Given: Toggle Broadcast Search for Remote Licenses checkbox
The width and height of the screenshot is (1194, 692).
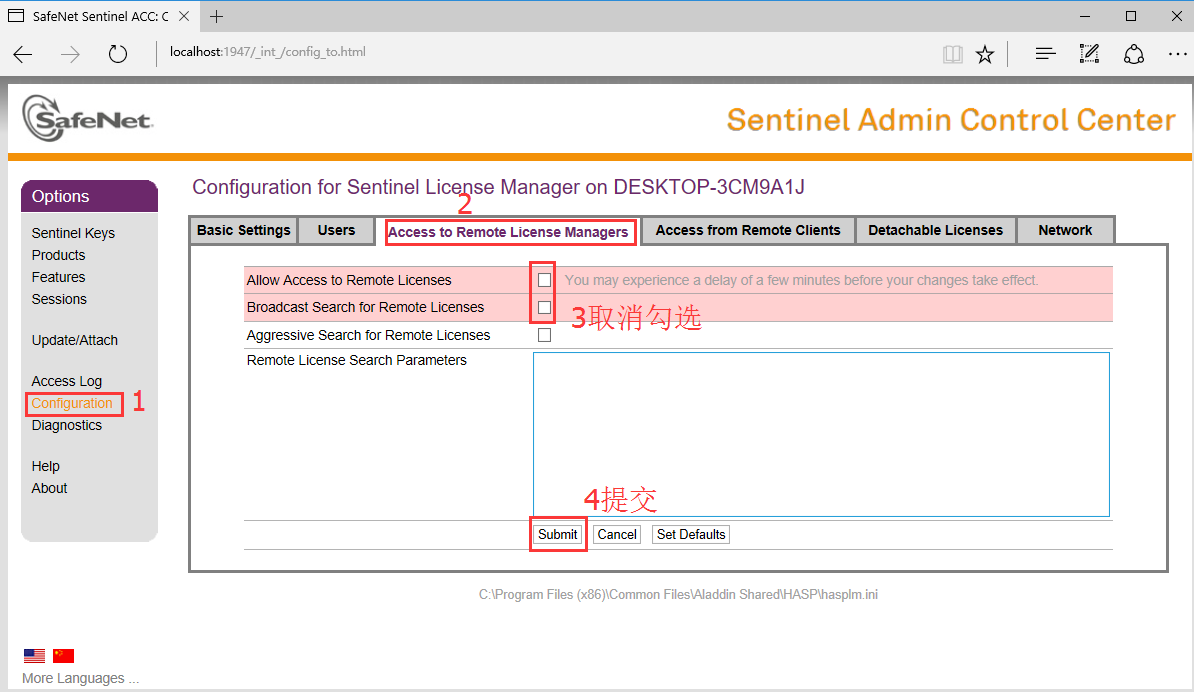Looking at the screenshot, I should [544, 308].
